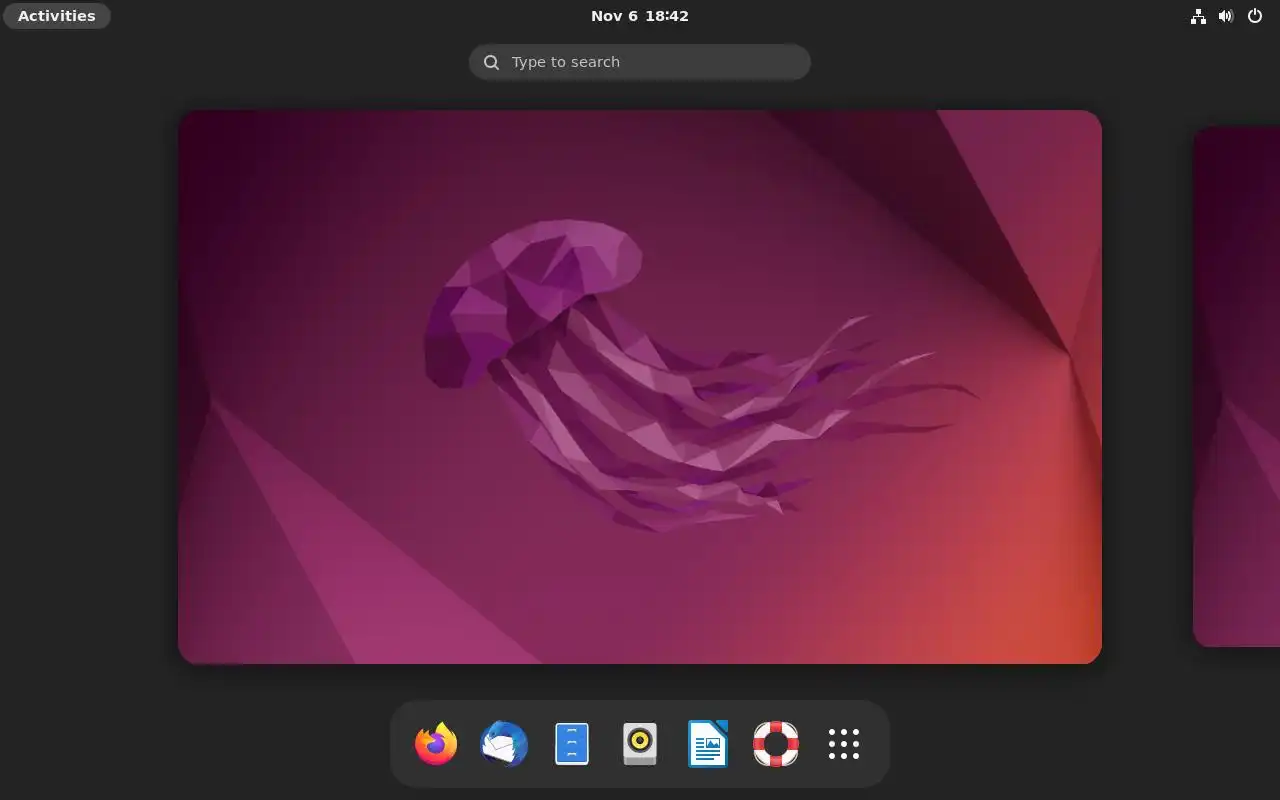The image size is (1280, 800).
Task: Open the Help lifebuoy icon in dock
Action: point(776,744)
